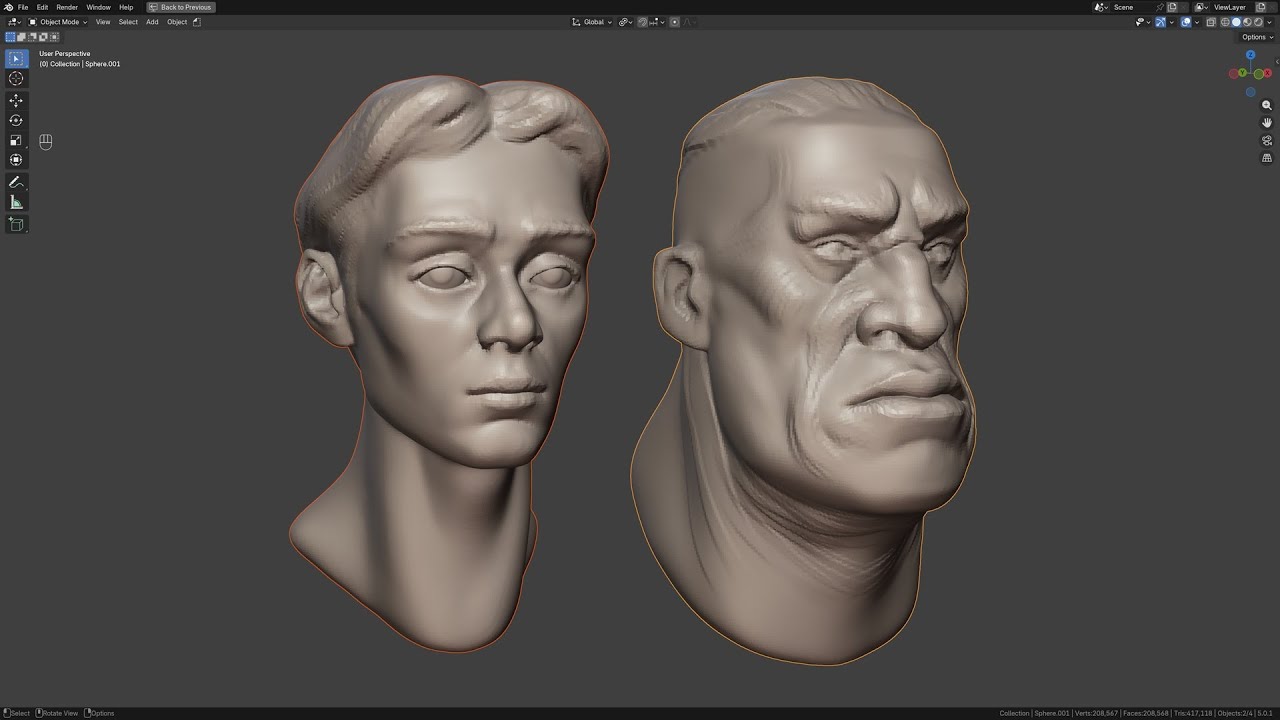Screen dimensions: 1280x720
Task: Click the red X axis on gizmo
Action: (x=1267, y=73)
